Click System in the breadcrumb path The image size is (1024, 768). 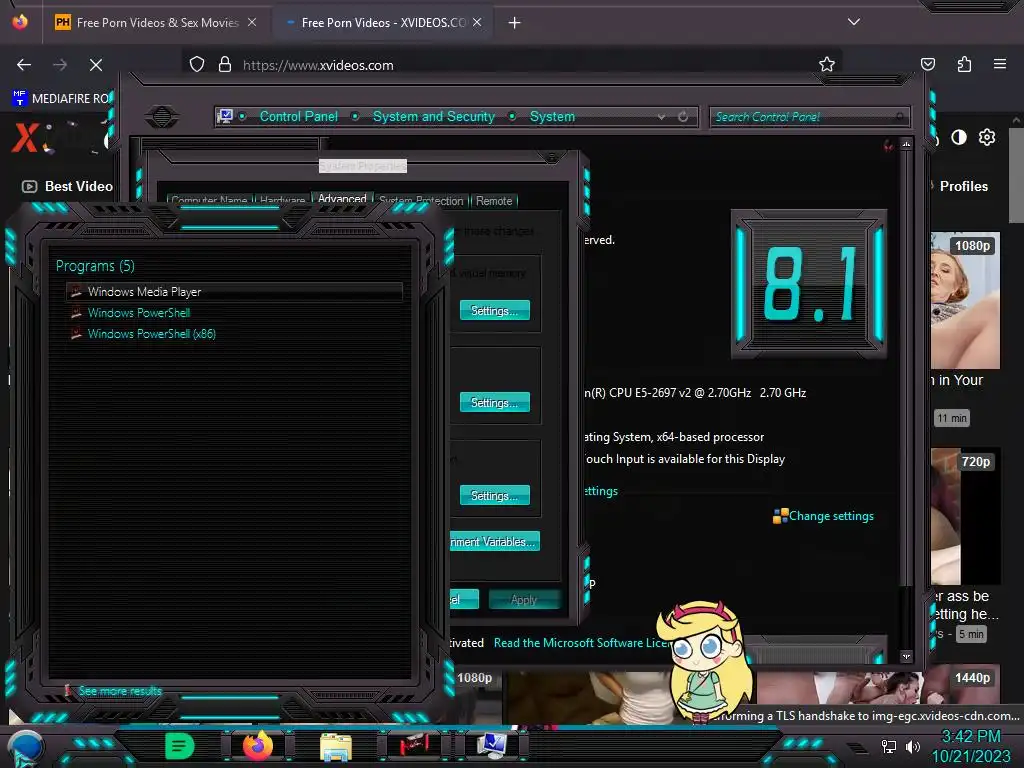click(552, 116)
